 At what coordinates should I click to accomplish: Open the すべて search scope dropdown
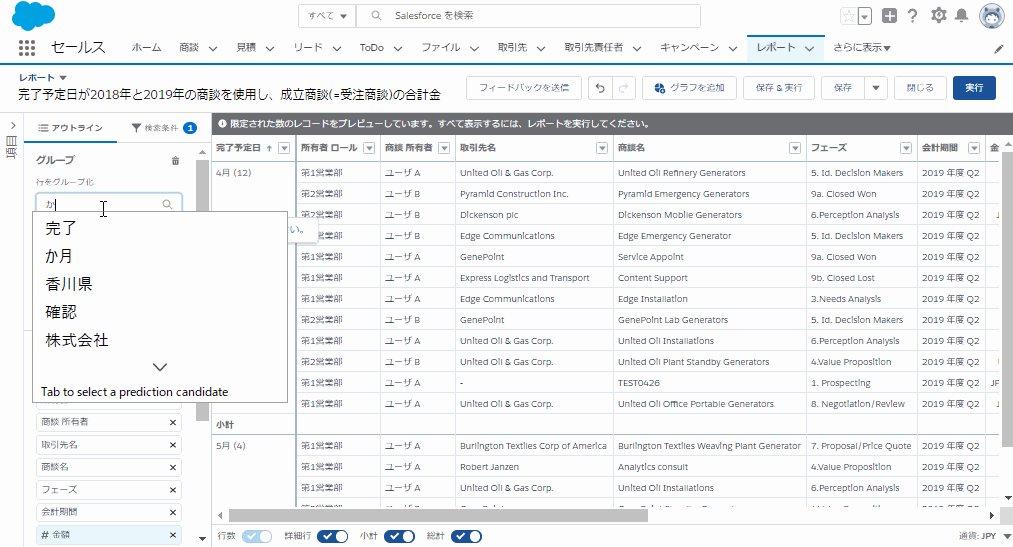[x=327, y=16]
